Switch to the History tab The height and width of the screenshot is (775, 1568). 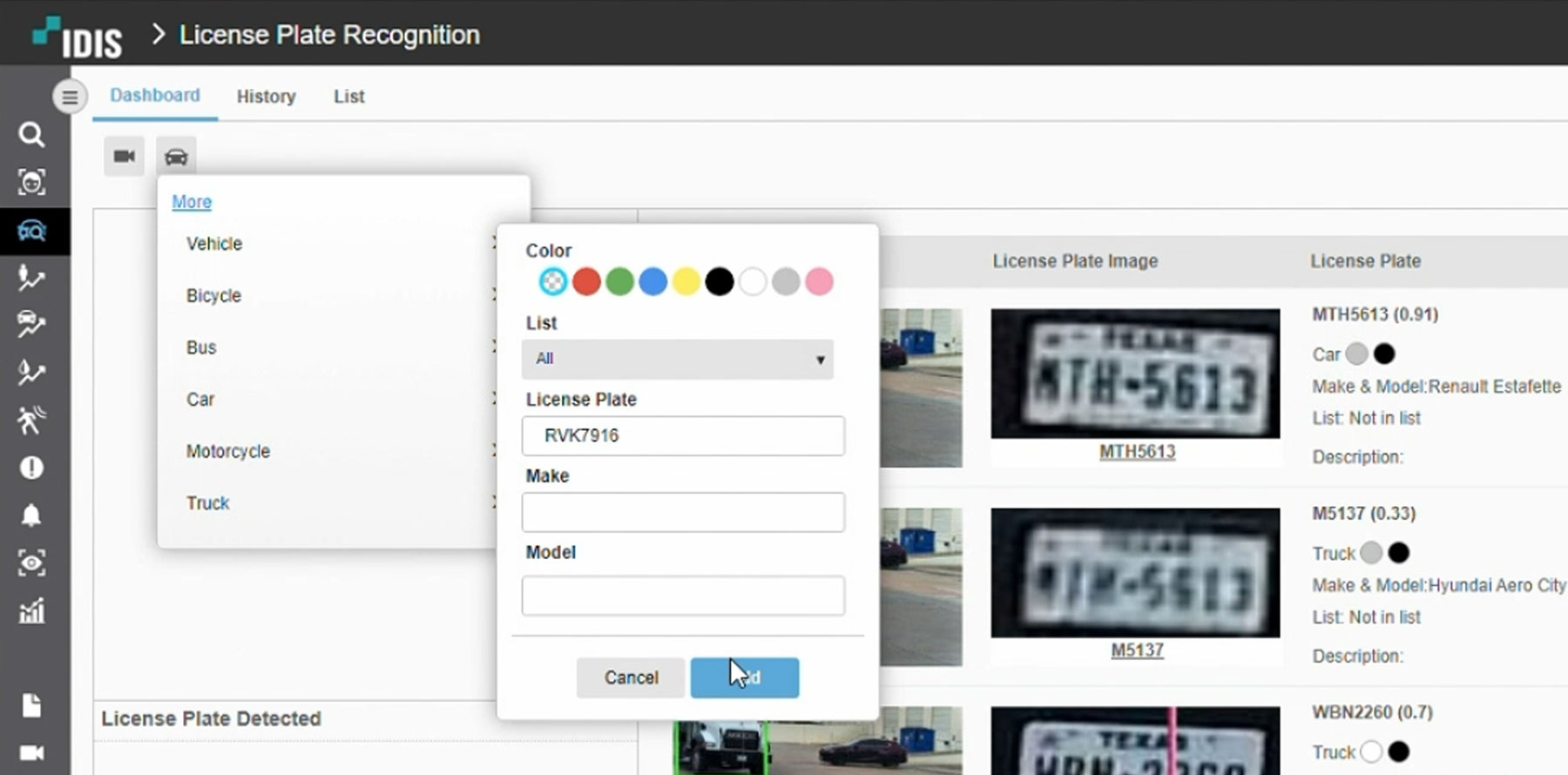click(x=266, y=97)
